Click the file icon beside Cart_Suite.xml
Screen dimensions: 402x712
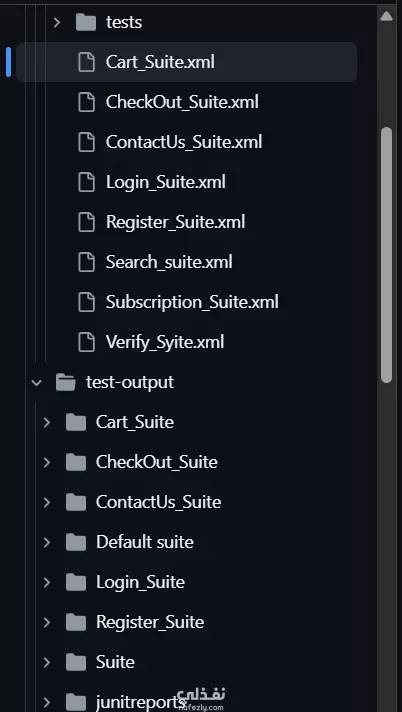tap(86, 62)
